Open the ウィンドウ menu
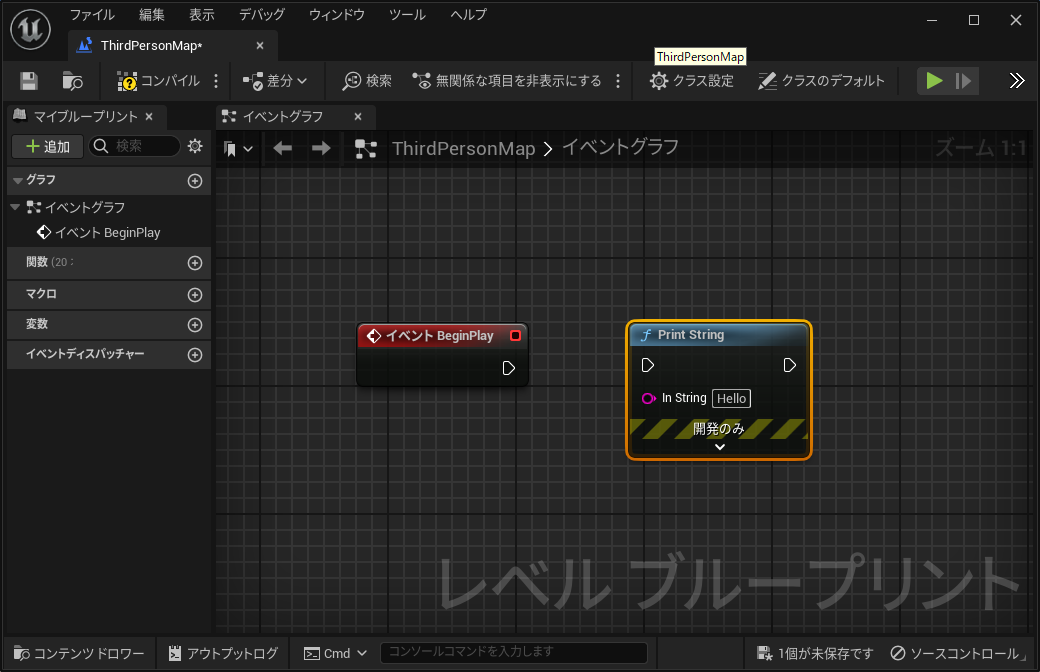This screenshot has width=1040, height=672. [337, 15]
